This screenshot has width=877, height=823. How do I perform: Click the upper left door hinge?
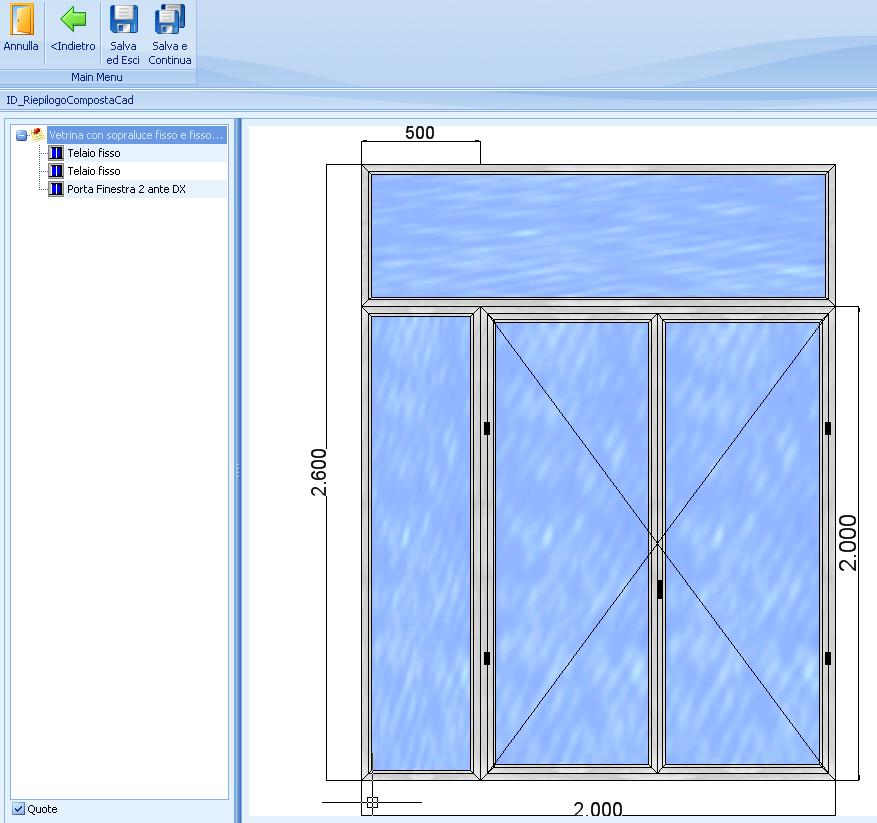[x=487, y=429]
